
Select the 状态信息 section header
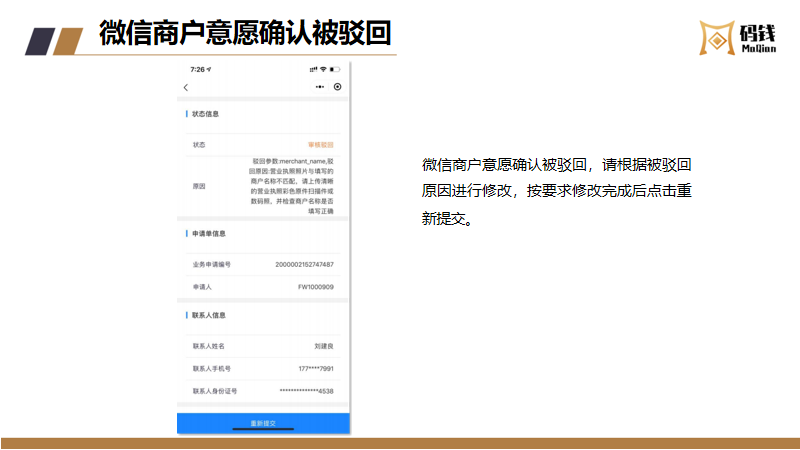pyautogui.click(x=206, y=114)
